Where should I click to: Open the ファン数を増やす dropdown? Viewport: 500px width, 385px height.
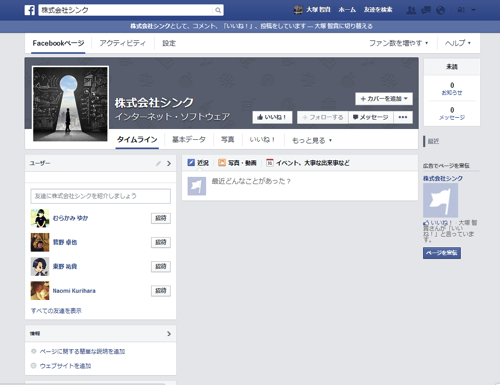pyautogui.click(x=398, y=43)
